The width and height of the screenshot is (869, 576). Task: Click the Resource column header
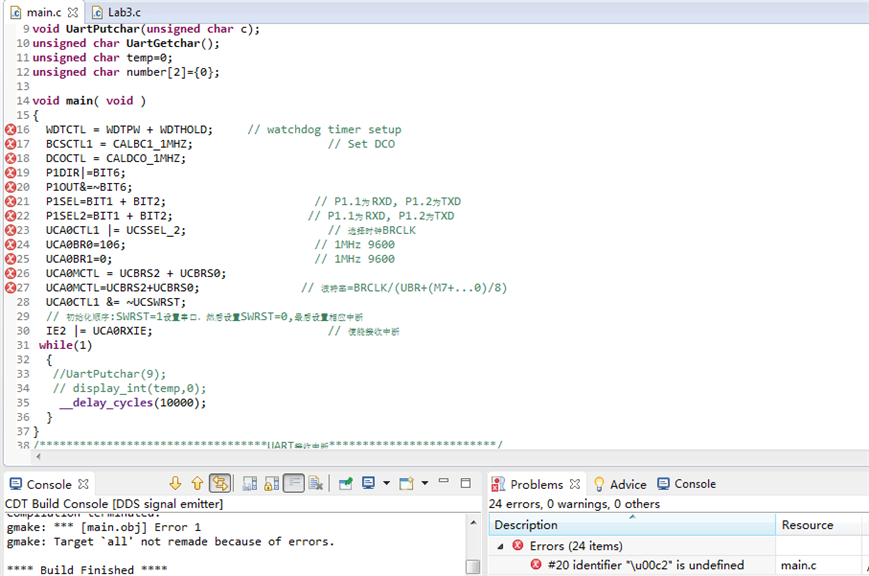[807, 525]
